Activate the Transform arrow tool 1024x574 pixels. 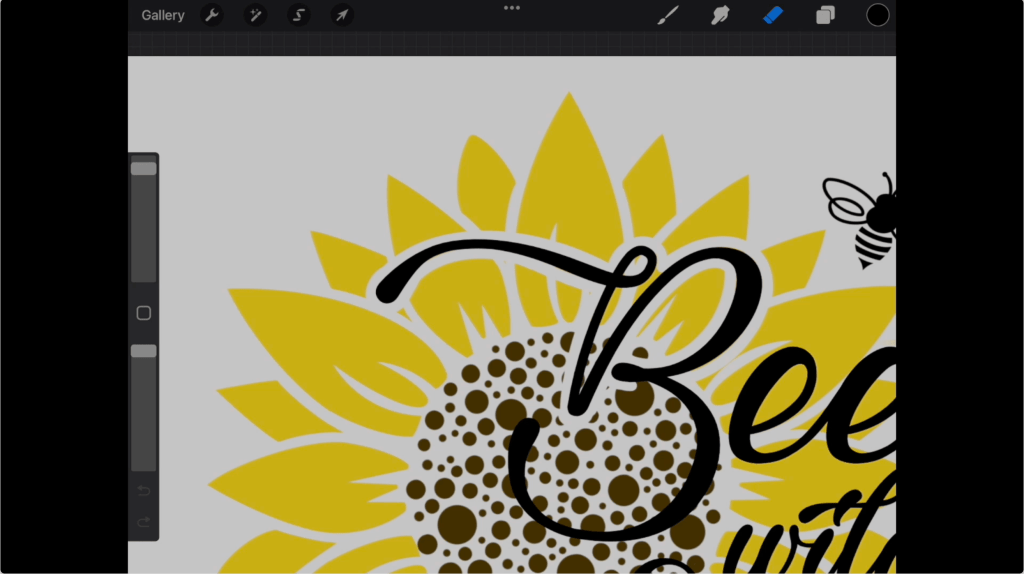click(x=342, y=15)
